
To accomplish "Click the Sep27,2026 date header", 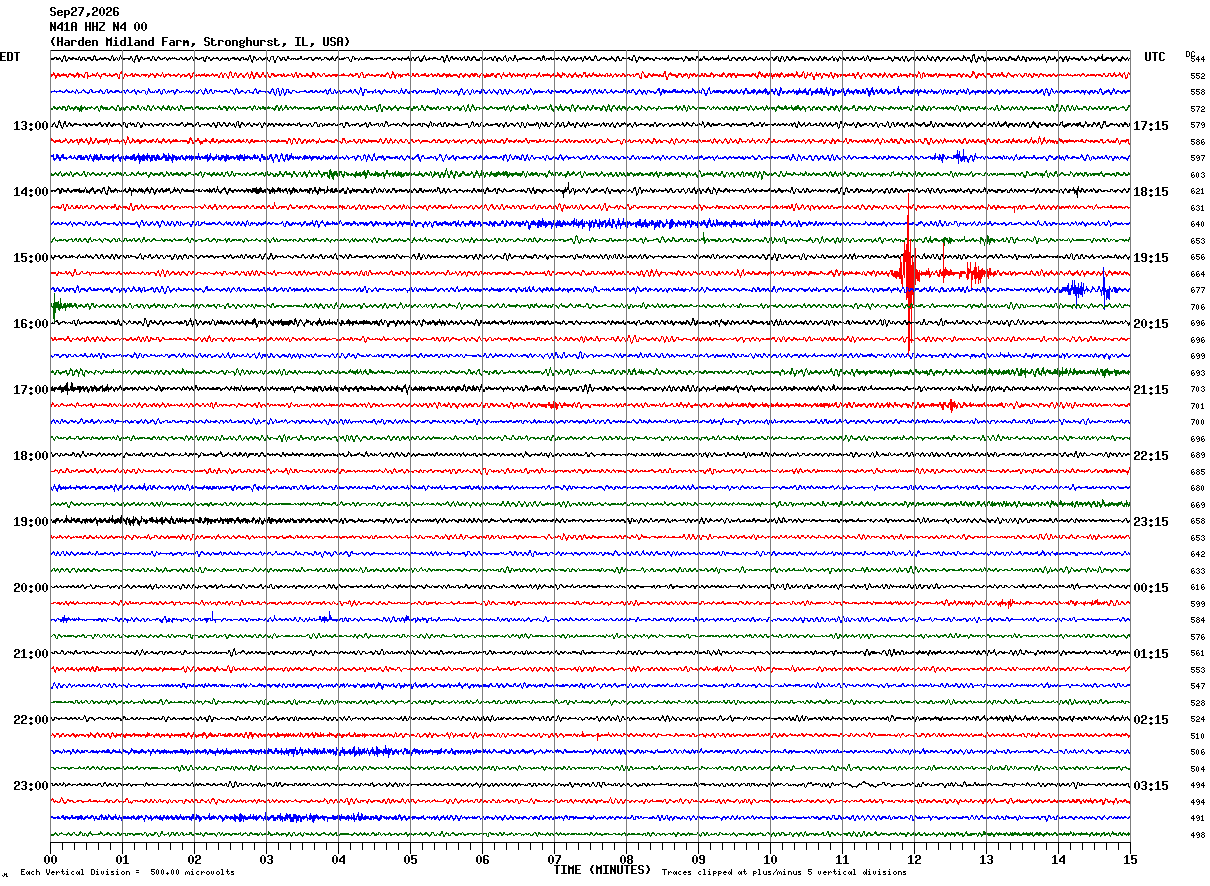I will click(84, 12).
